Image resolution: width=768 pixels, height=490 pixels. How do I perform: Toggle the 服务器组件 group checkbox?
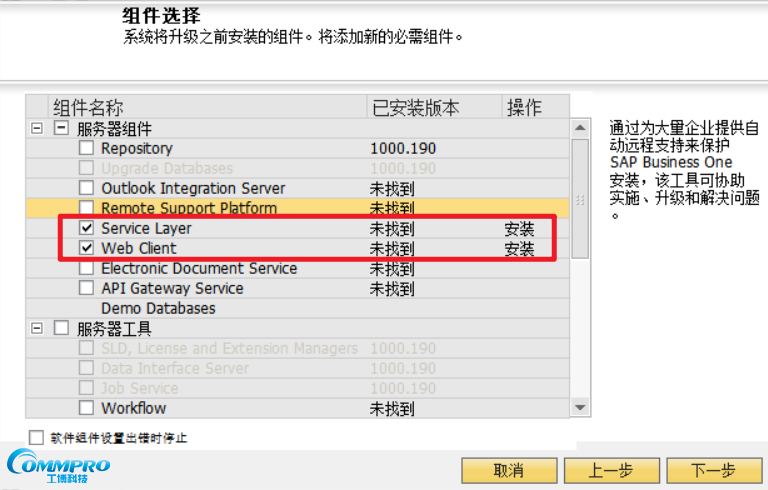click(61, 129)
